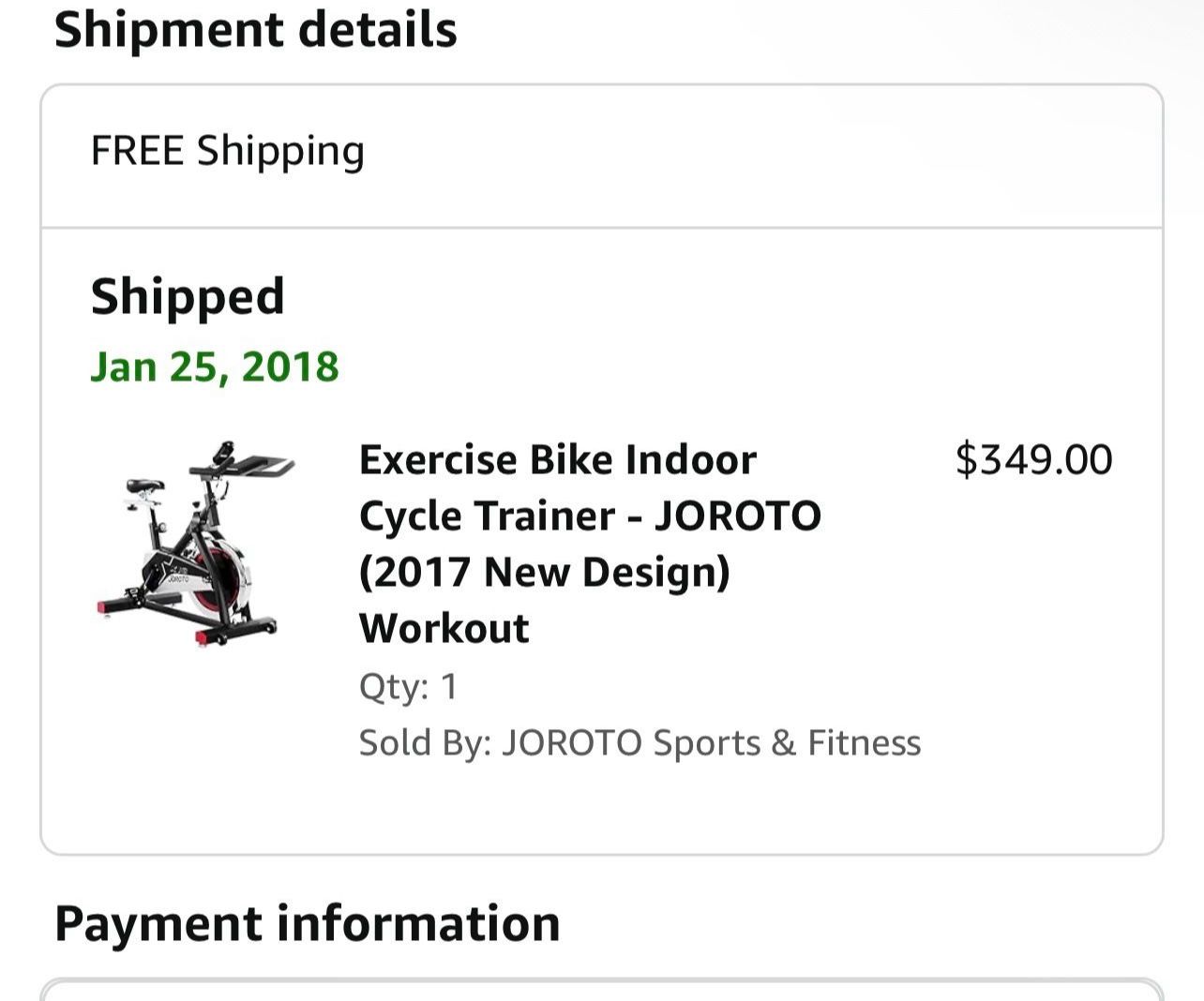Viewport: 1204px width, 1001px height.
Task: Click the bike seat in the product image
Action: (x=144, y=486)
